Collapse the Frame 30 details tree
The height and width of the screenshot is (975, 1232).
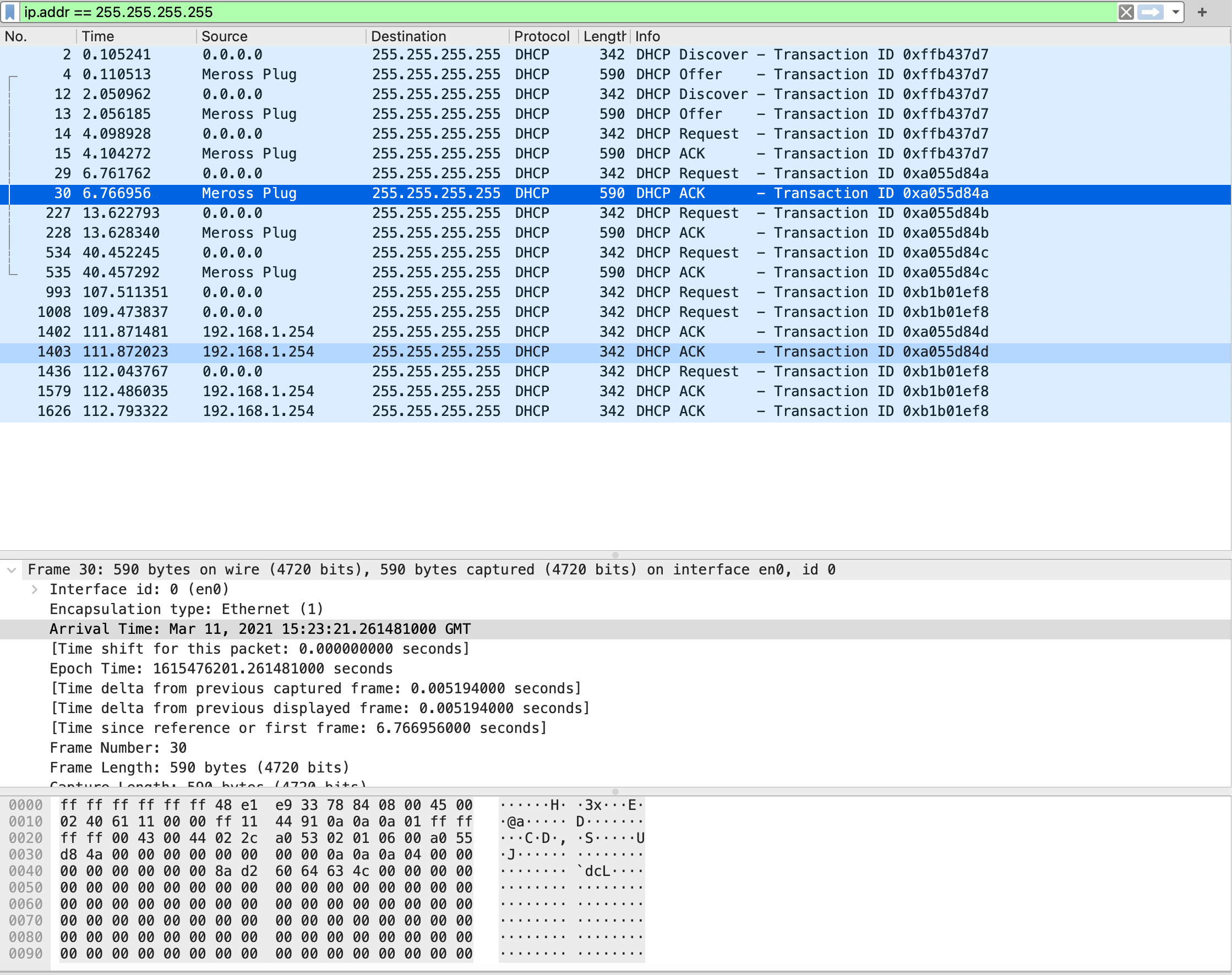point(12,569)
